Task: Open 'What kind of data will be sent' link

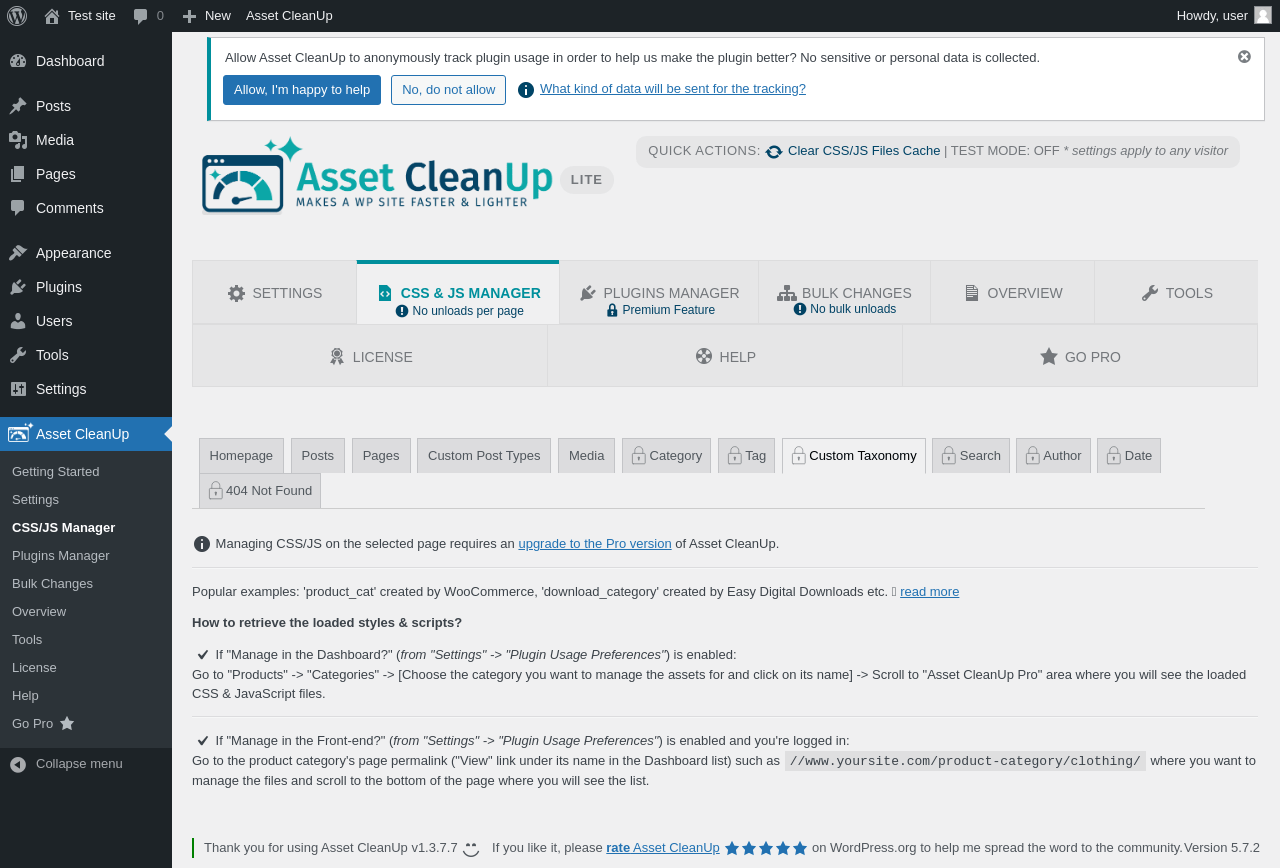Action: 673,88
